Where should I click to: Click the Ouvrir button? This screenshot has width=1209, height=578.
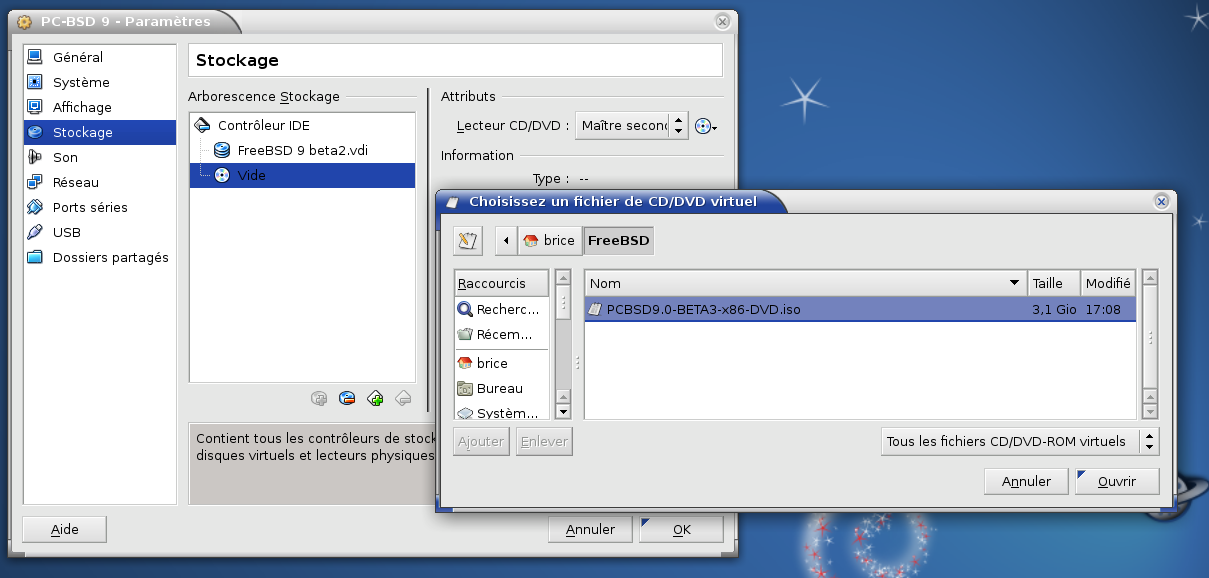[1117, 481]
